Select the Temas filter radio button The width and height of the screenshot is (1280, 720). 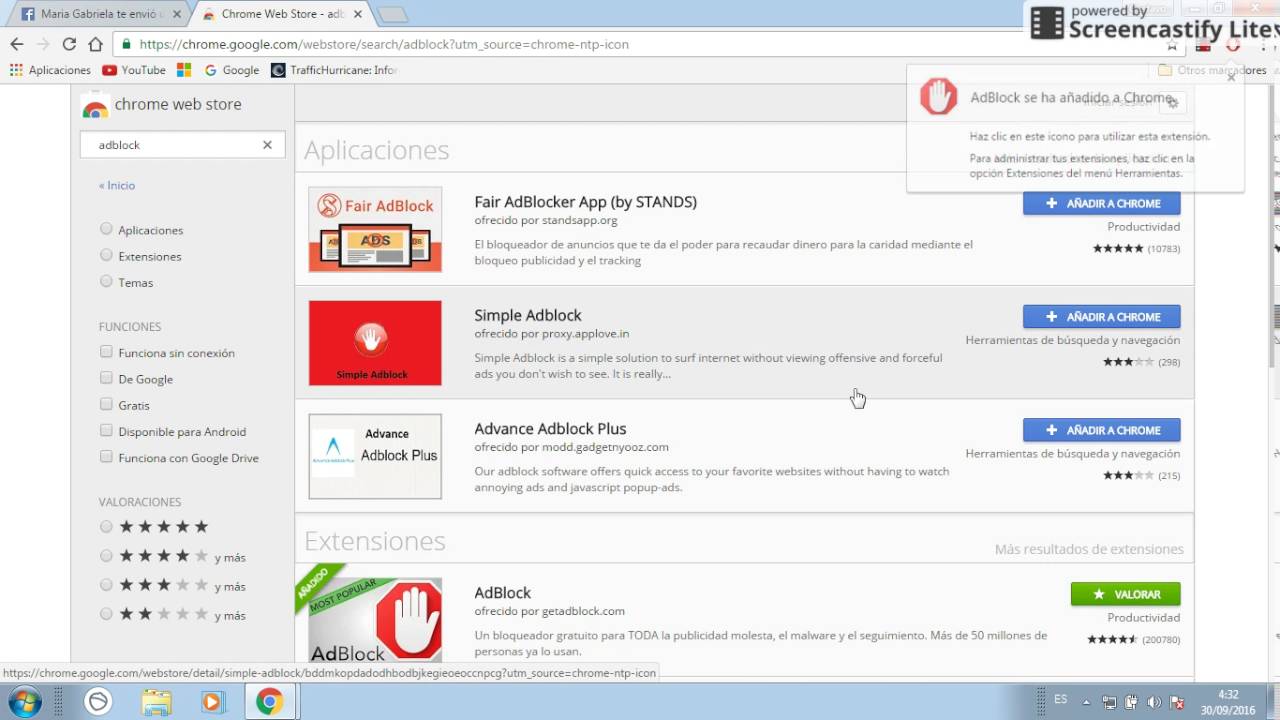pyautogui.click(x=106, y=281)
